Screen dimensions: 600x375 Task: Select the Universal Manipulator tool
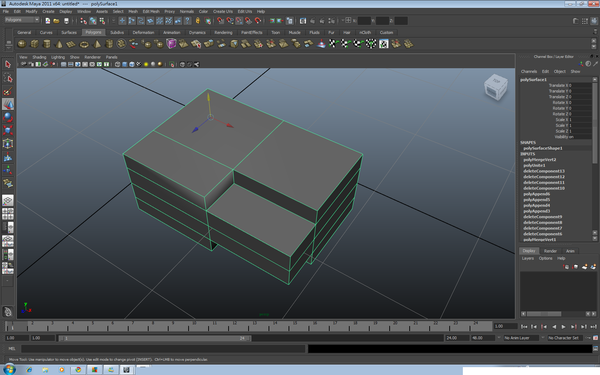pos(8,144)
